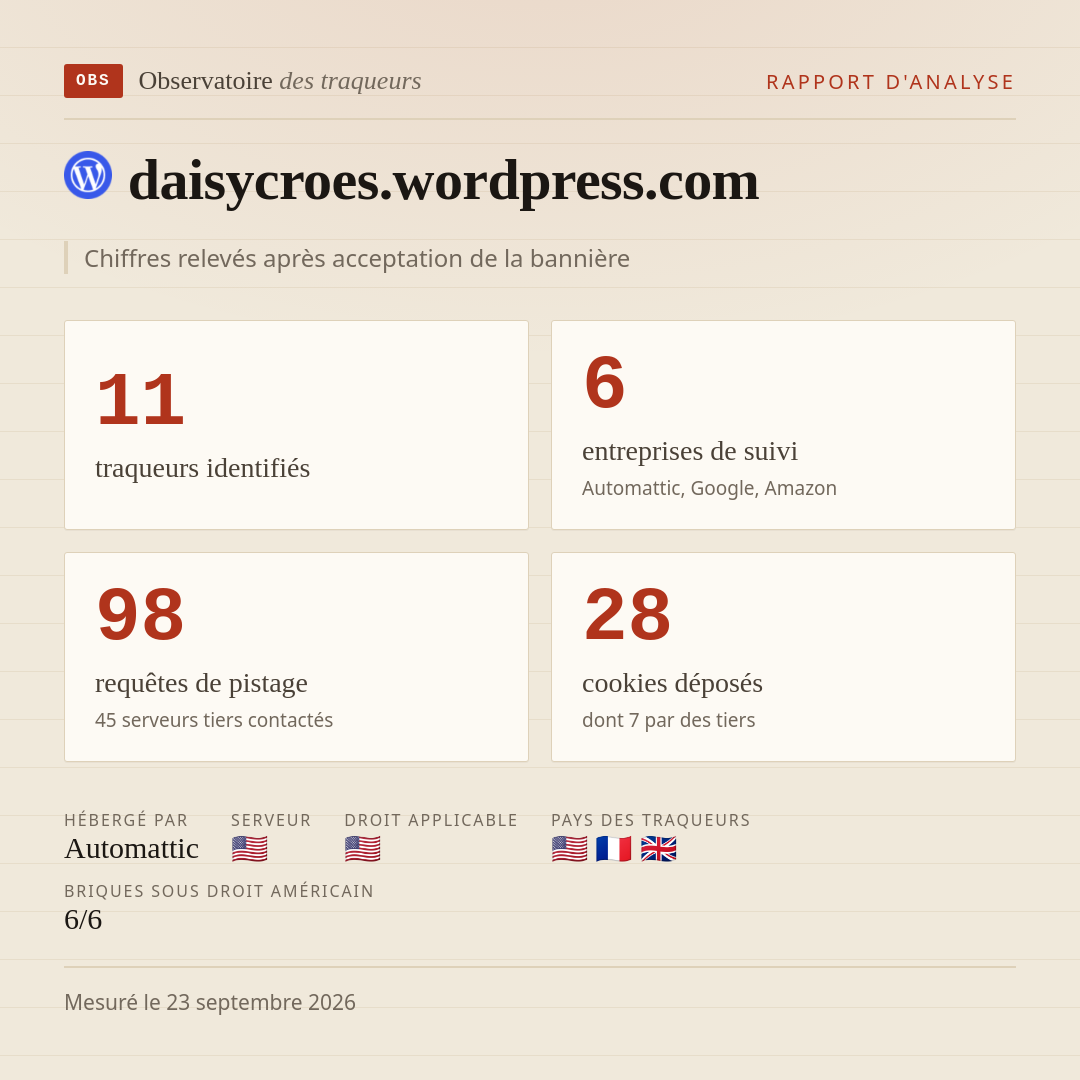This screenshot has width=1080, height=1080.
Task: Click the Pays des traqueurs label
Action: click(651, 820)
